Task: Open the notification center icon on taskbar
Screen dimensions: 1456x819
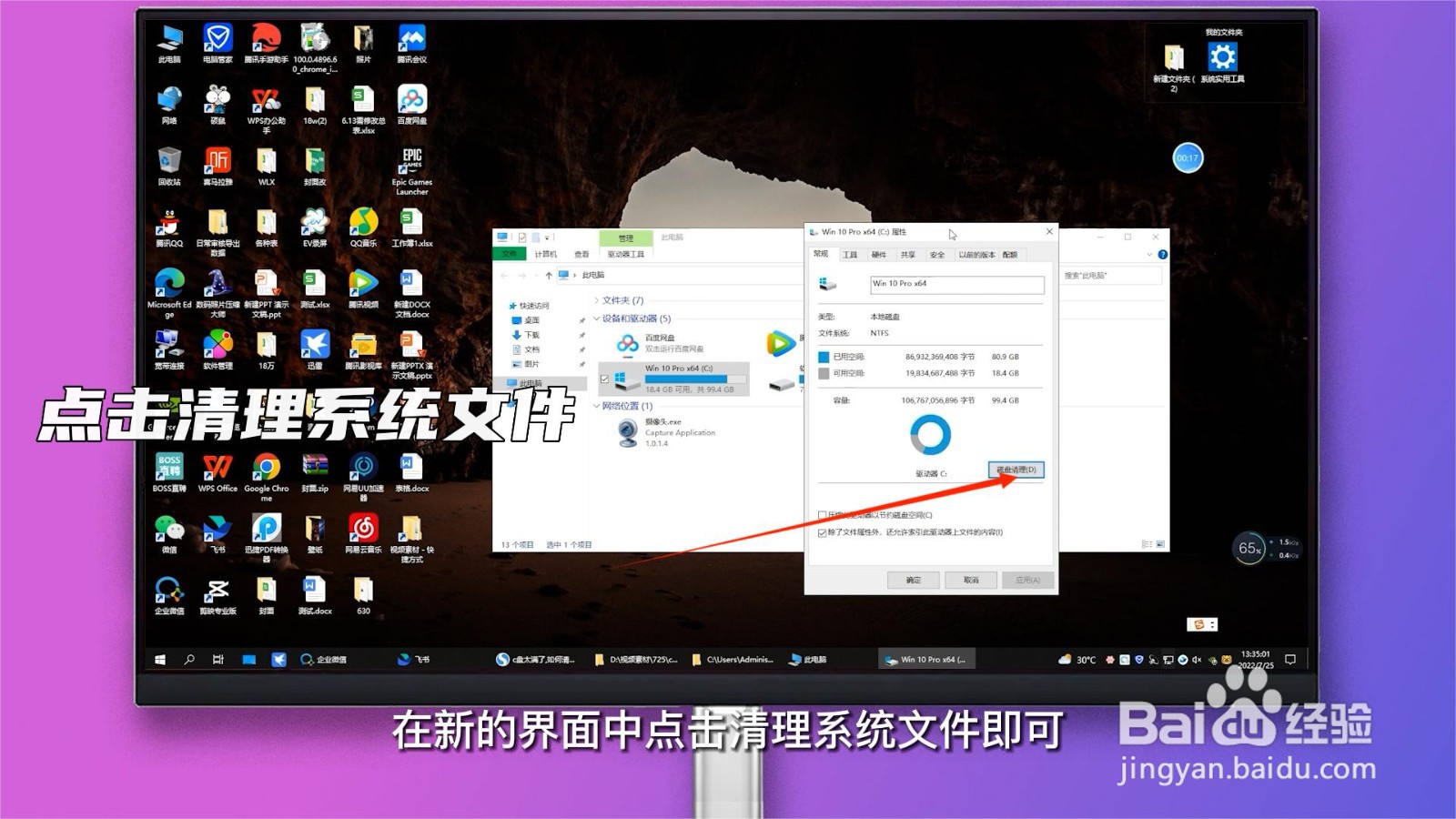Action: pyautogui.click(x=1289, y=660)
